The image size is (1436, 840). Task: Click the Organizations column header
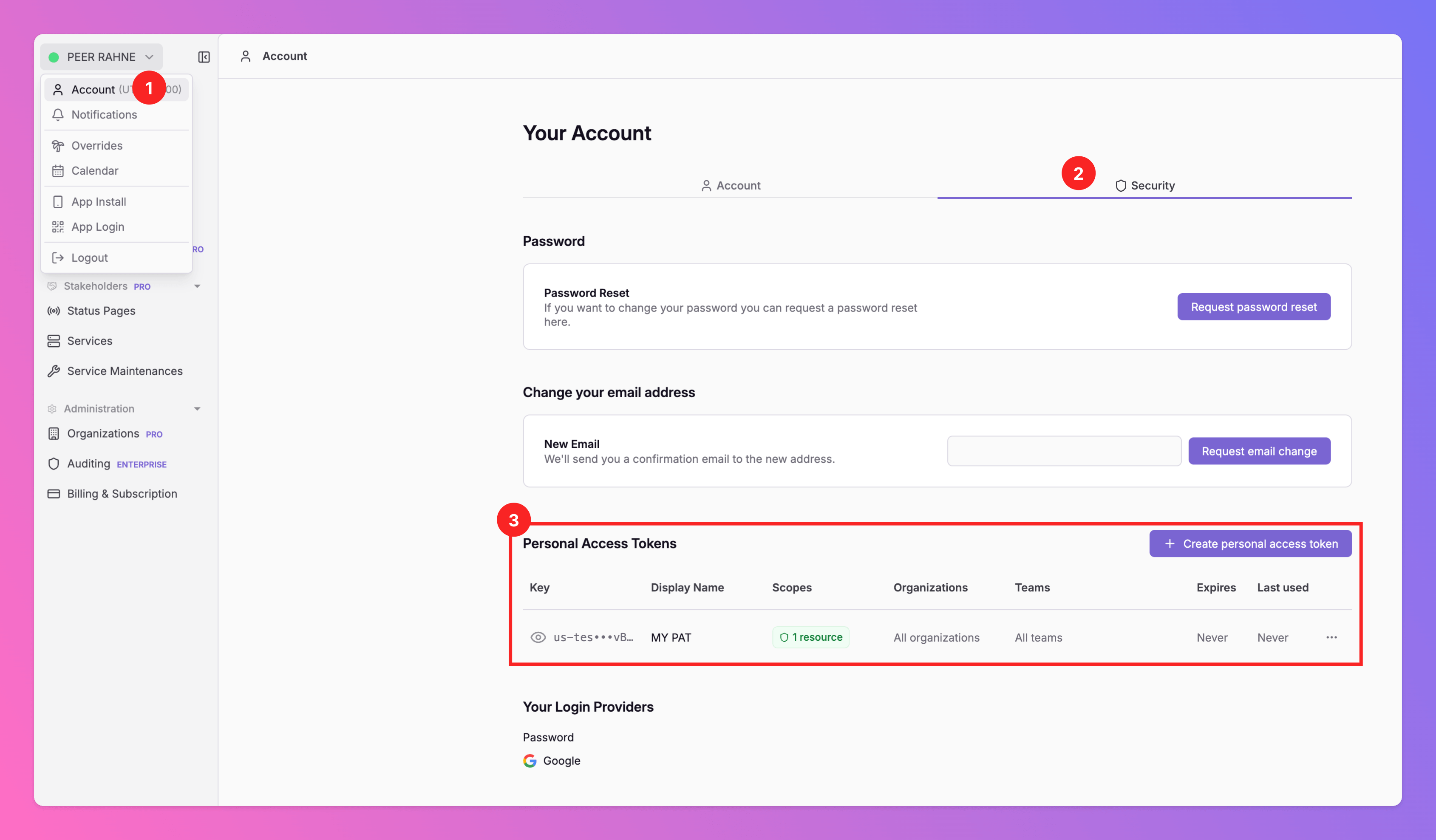(x=930, y=588)
